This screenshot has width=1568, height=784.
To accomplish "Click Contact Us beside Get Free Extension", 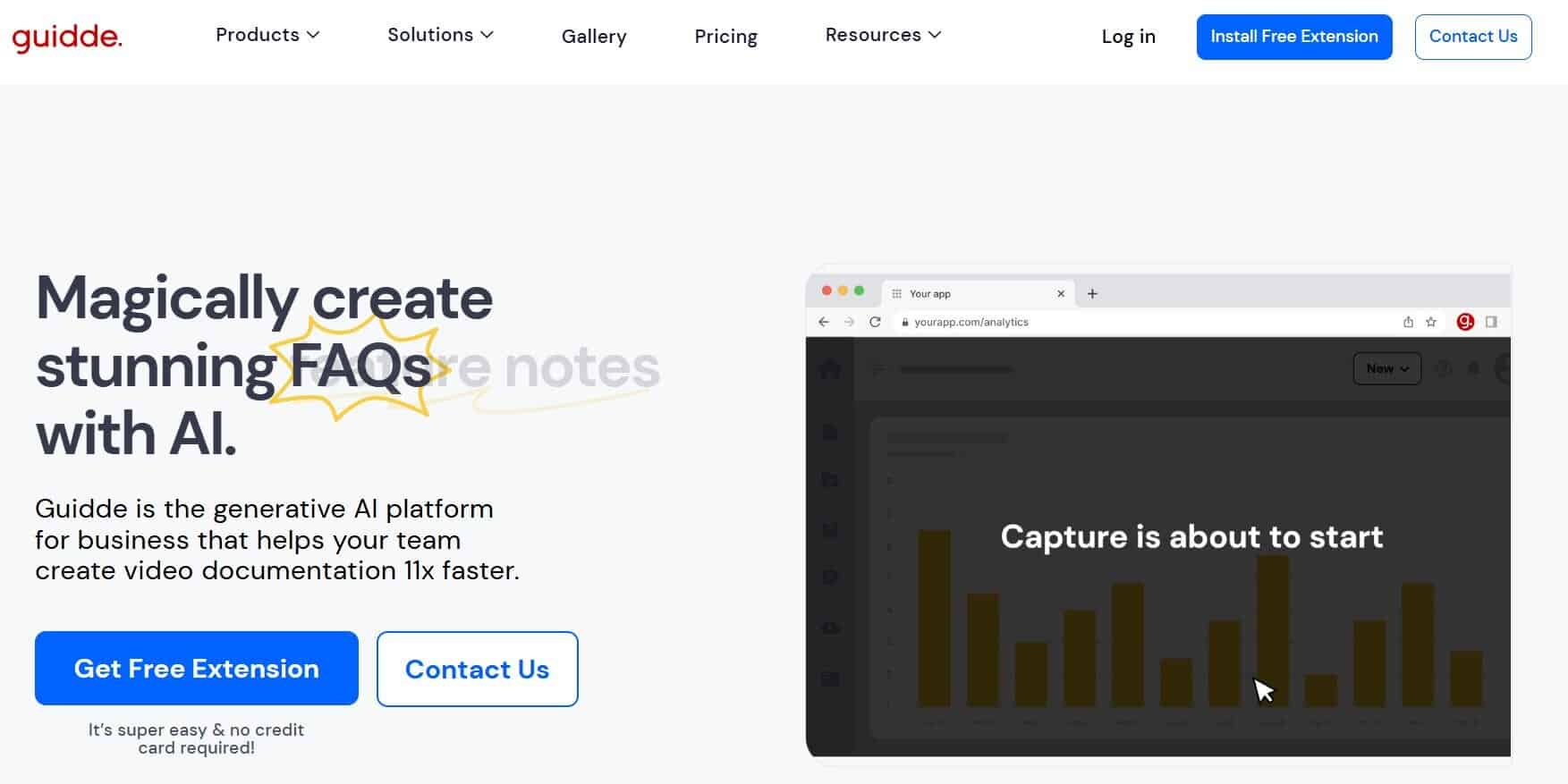I will tap(478, 669).
